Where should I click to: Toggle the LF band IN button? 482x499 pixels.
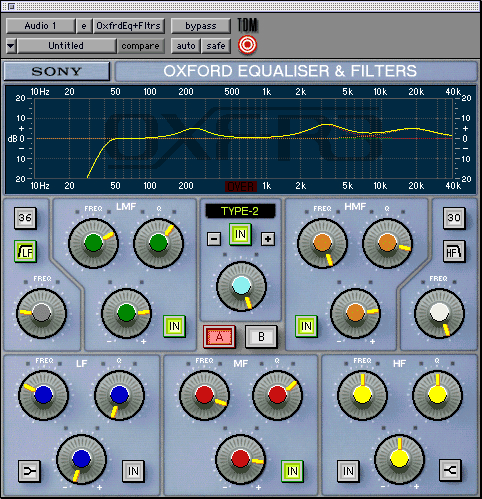point(133,471)
